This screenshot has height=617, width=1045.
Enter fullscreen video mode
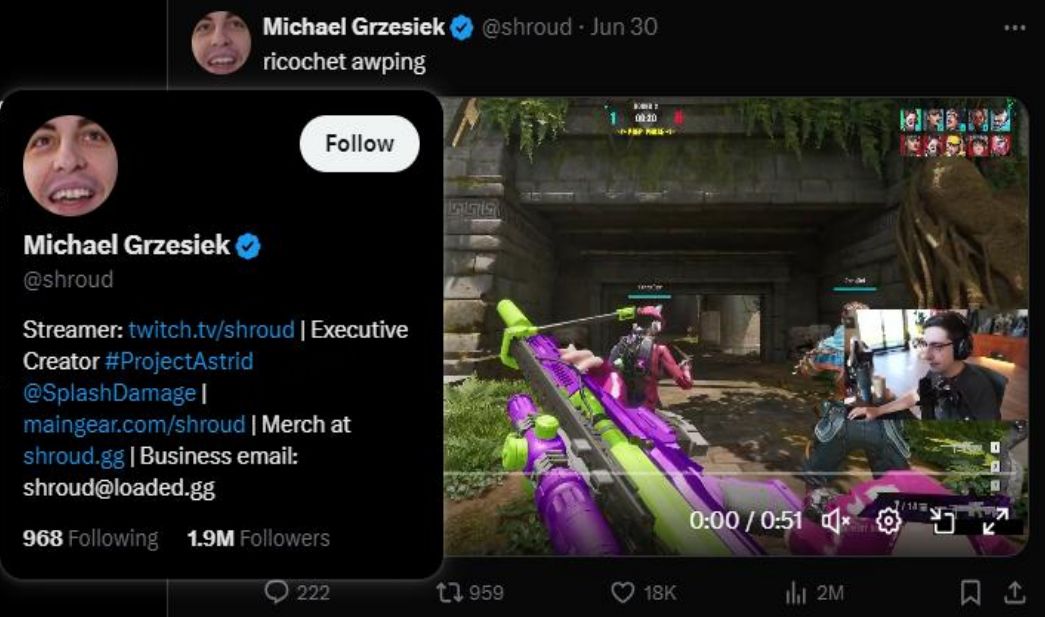coord(994,520)
